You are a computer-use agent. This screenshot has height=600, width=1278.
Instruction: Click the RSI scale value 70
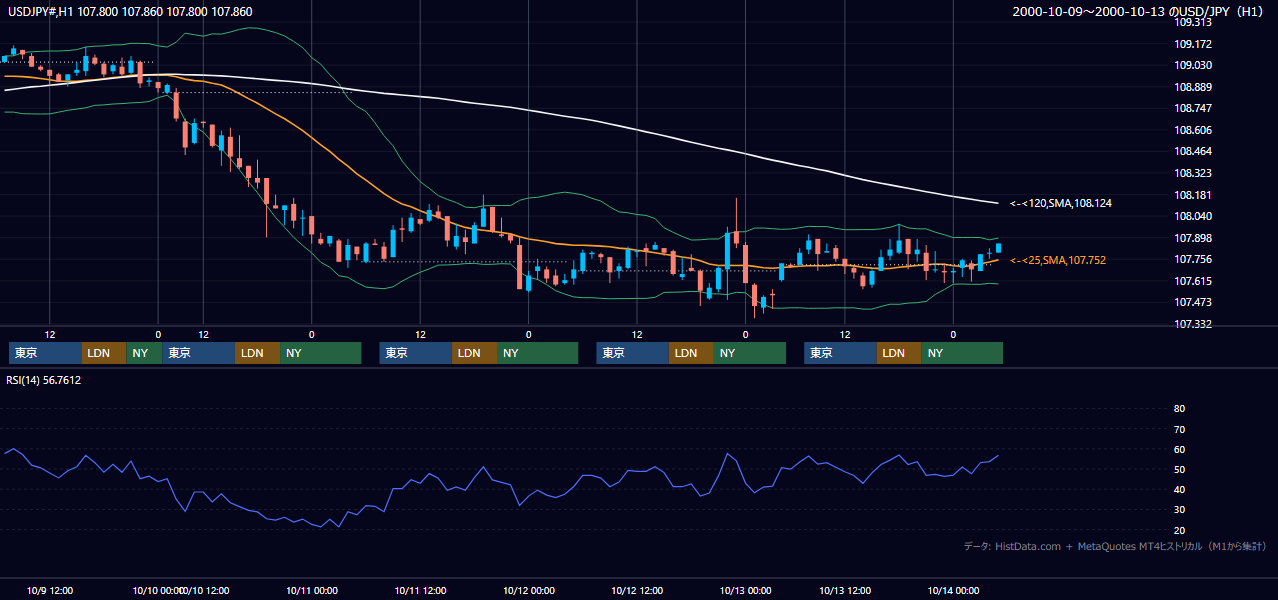(x=1179, y=429)
